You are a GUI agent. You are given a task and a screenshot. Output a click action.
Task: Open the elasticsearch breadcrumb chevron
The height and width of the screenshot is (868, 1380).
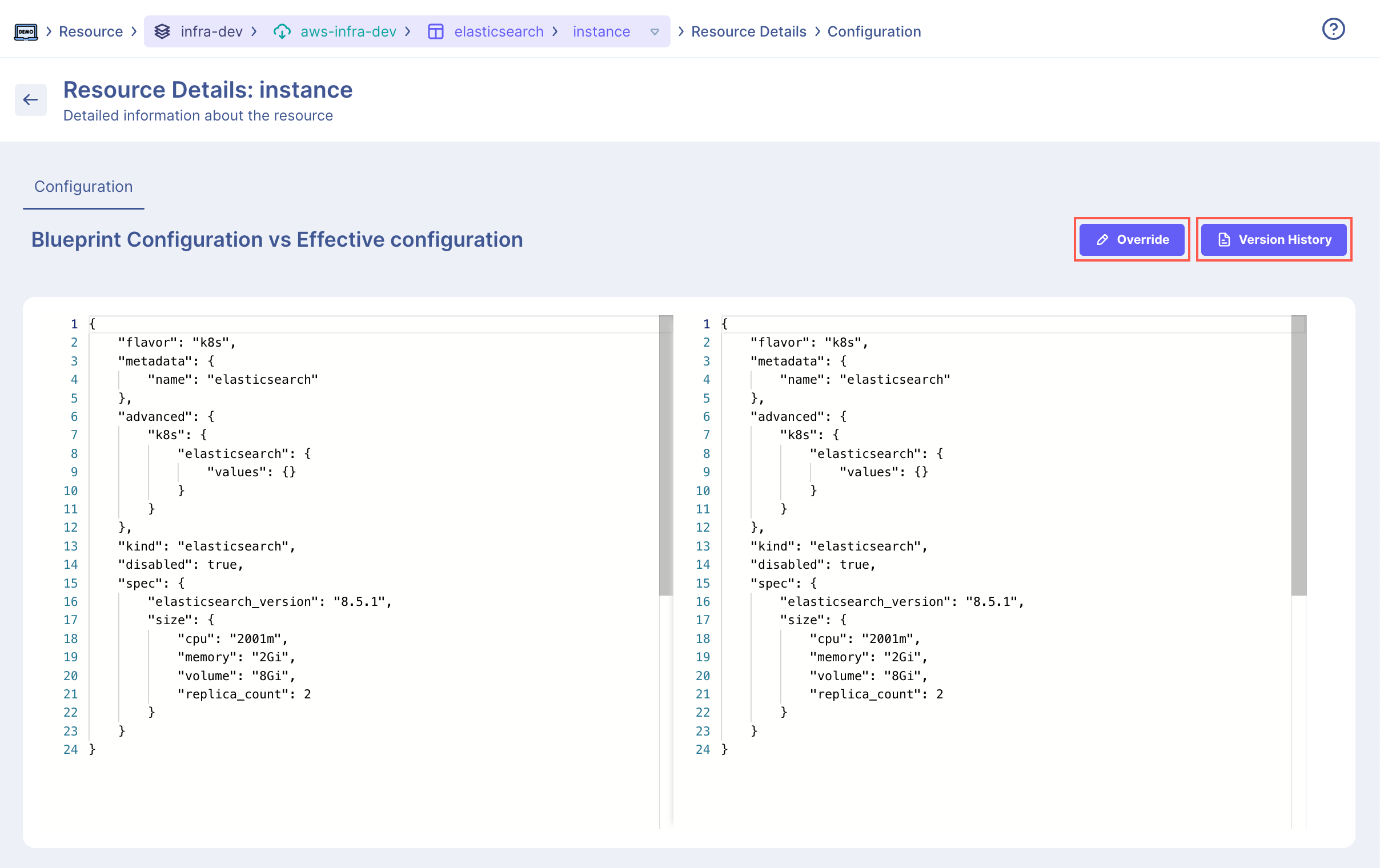click(555, 31)
